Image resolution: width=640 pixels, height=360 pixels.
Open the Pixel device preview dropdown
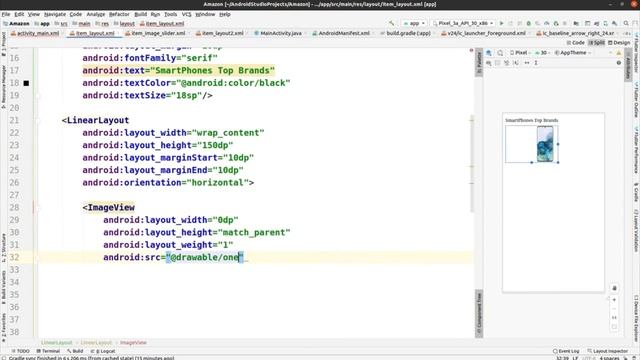520,53
